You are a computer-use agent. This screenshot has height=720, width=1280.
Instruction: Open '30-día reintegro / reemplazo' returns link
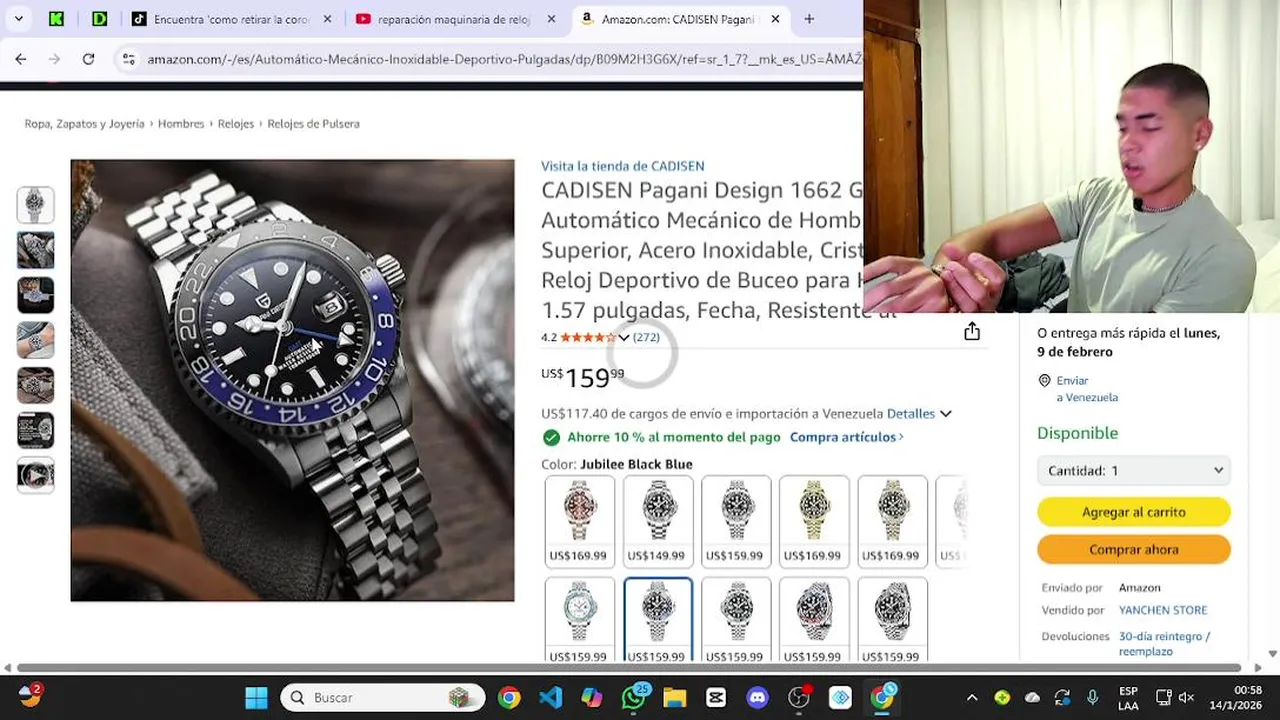click(1165, 644)
